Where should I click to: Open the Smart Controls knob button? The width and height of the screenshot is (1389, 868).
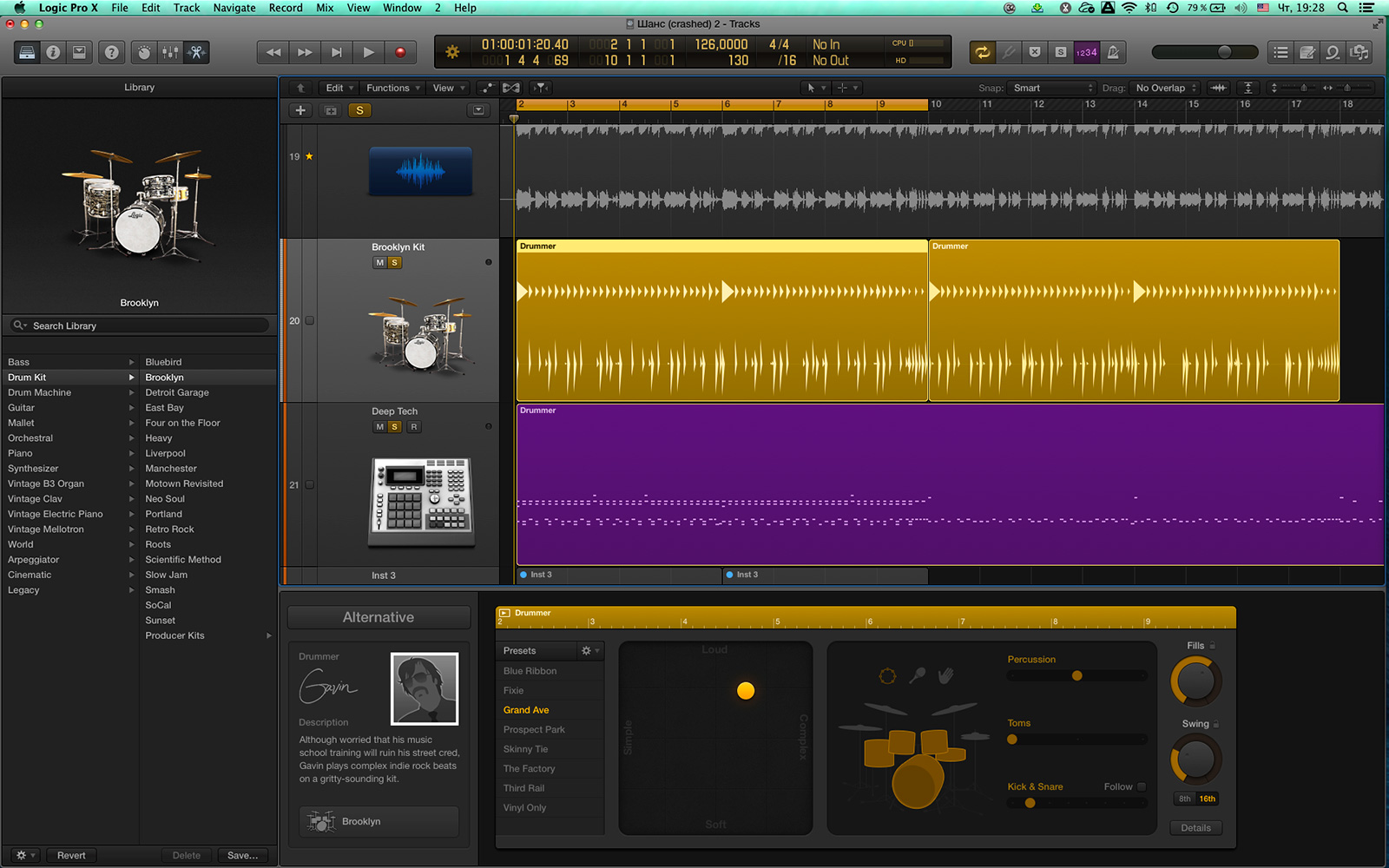144,52
